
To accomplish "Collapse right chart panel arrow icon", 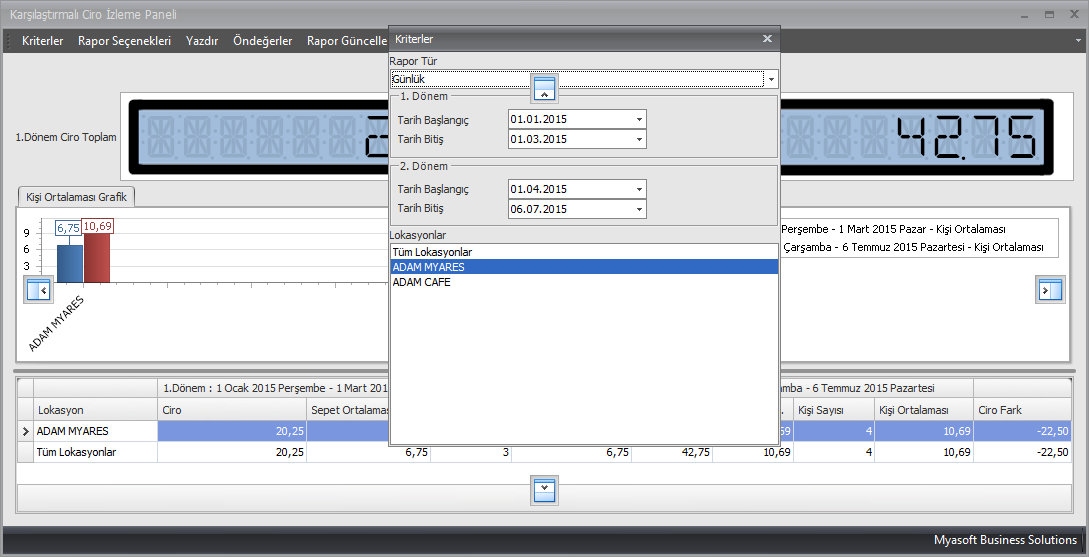I will tap(1050, 290).
